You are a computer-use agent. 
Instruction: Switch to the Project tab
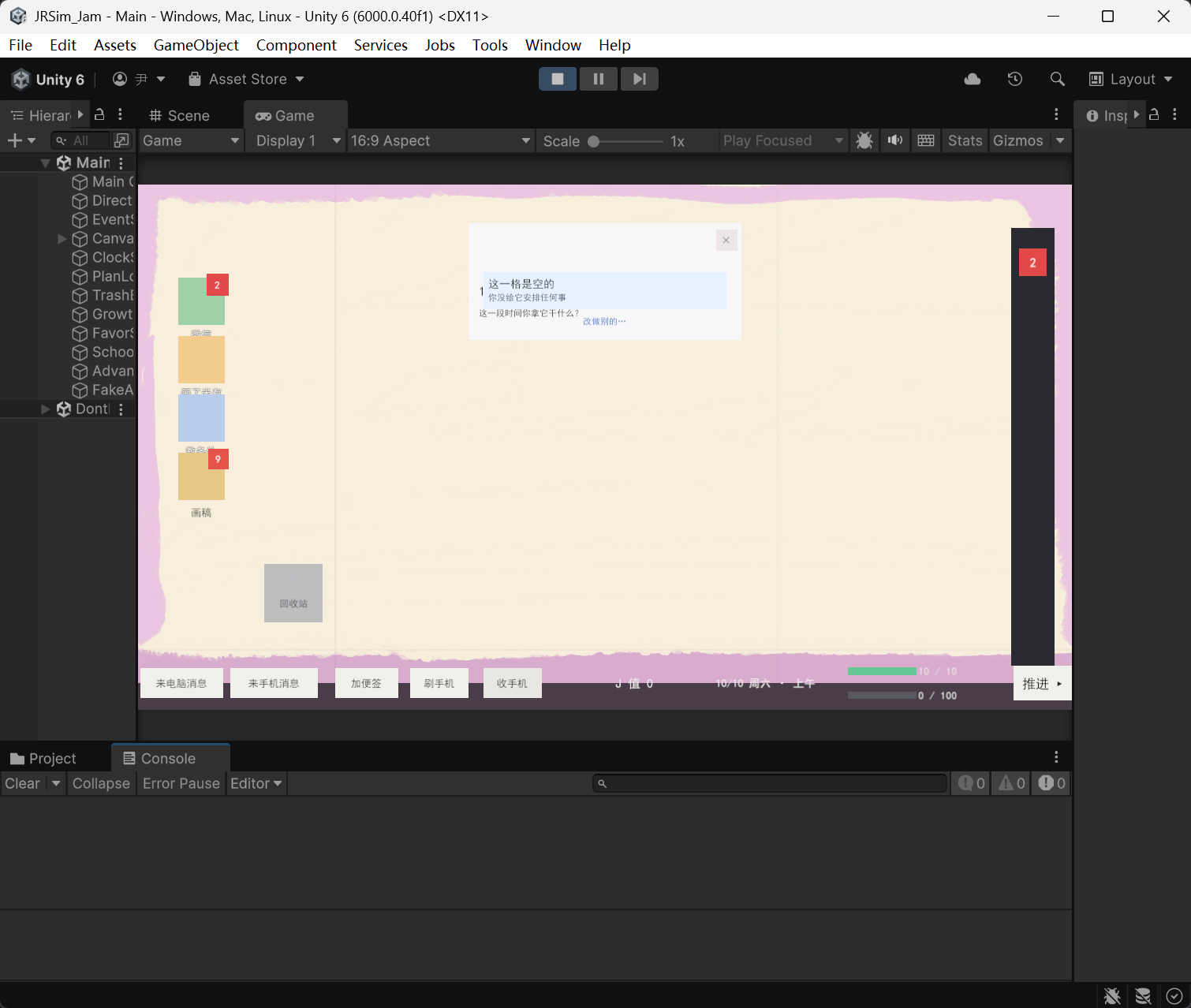click(43, 759)
